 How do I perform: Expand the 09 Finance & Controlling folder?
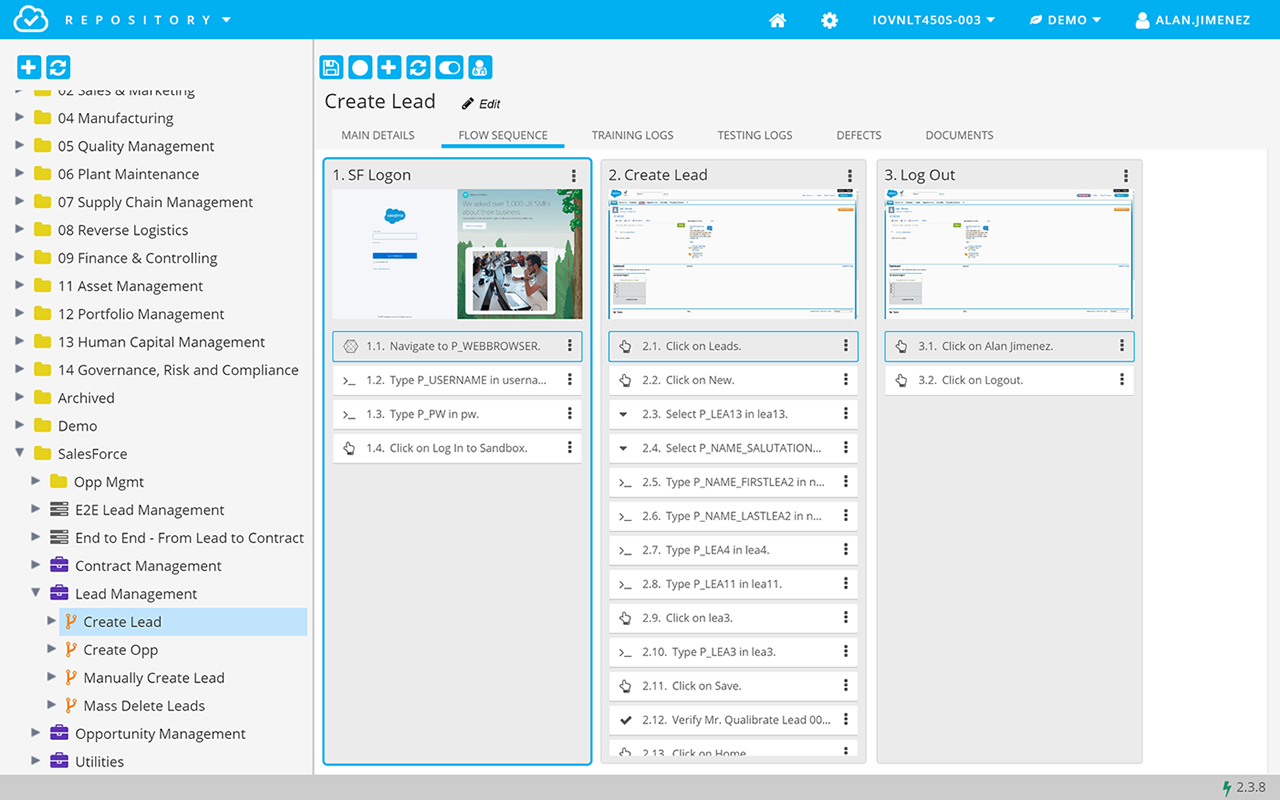coord(20,258)
